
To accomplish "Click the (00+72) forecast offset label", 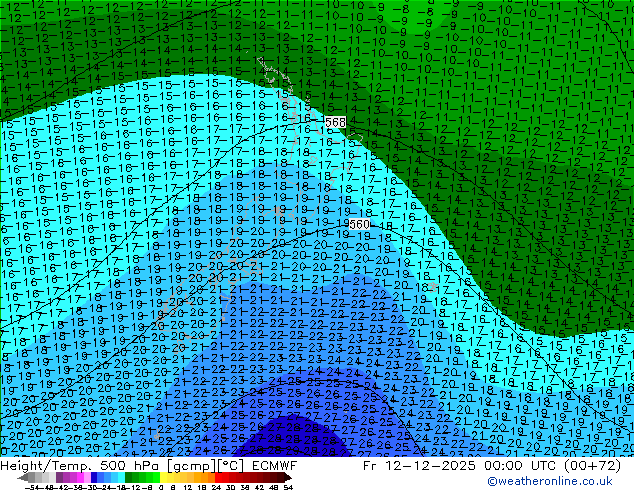I will [595, 467].
